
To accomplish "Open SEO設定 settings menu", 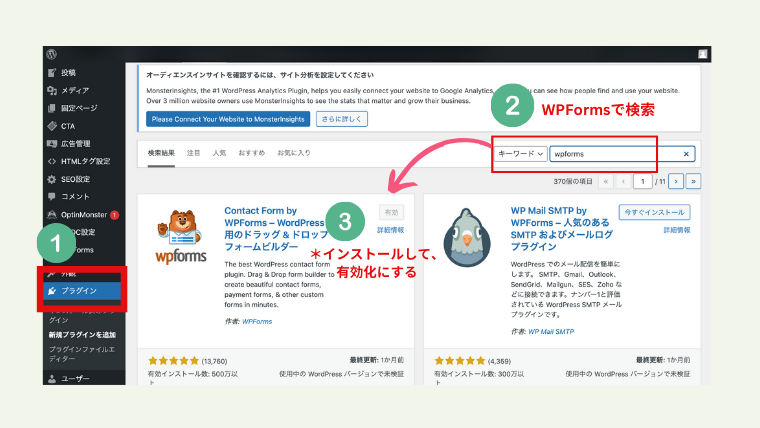I will tap(75, 179).
